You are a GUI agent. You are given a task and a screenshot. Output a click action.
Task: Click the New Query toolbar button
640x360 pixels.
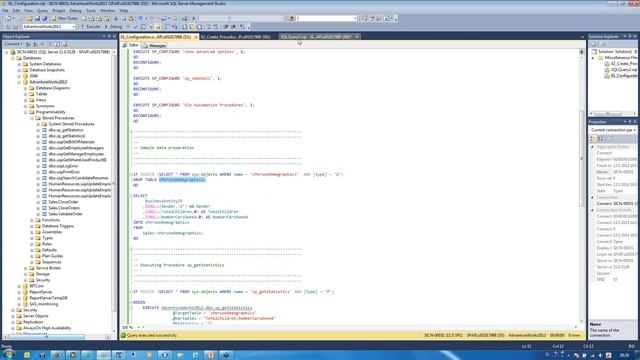tap(65, 18)
